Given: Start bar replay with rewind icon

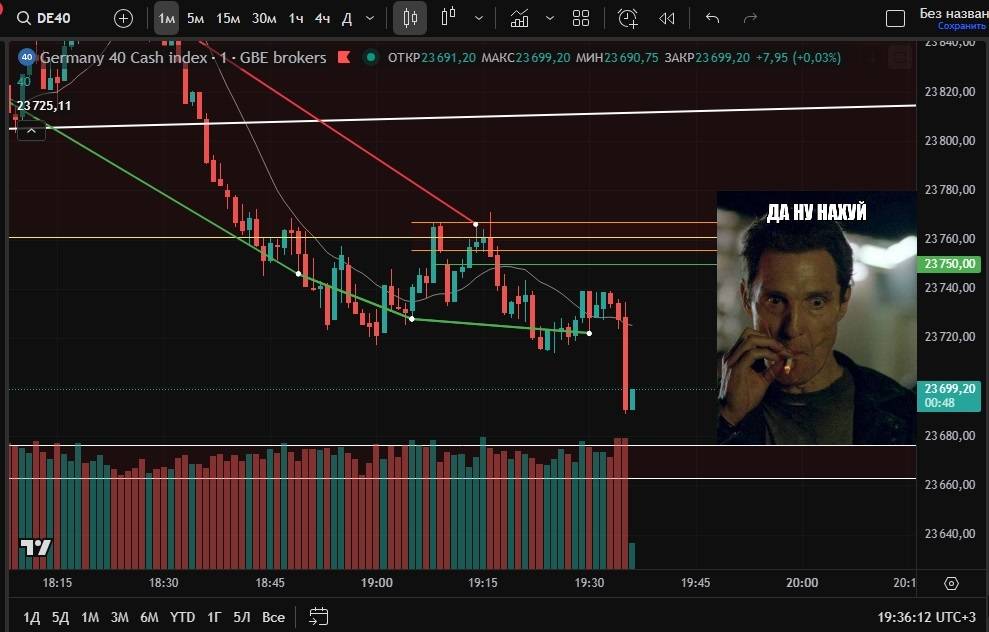Looking at the screenshot, I should click(667, 18).
